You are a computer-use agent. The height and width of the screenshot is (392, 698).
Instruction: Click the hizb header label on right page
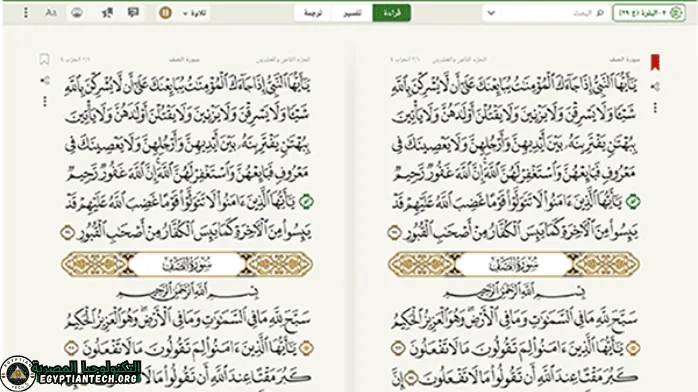click(x=405, y=59)
